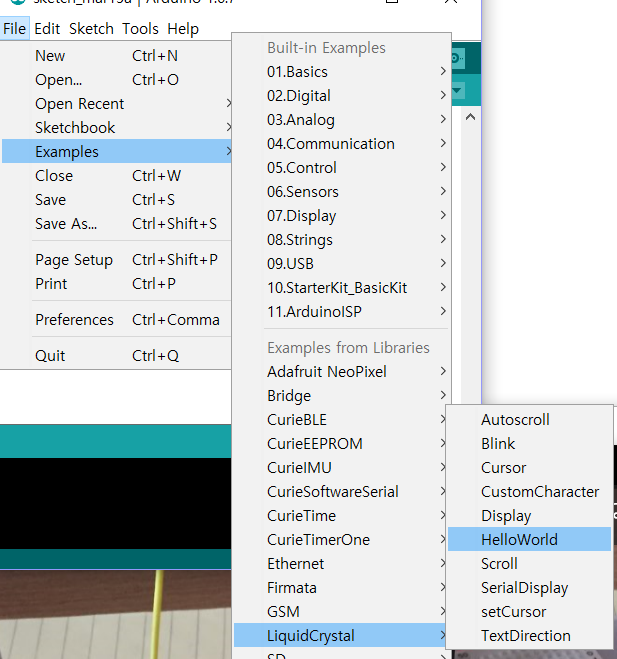617x659 pixels.
Task: Choose Close from File menu
Action: click(x=116, y=175)
